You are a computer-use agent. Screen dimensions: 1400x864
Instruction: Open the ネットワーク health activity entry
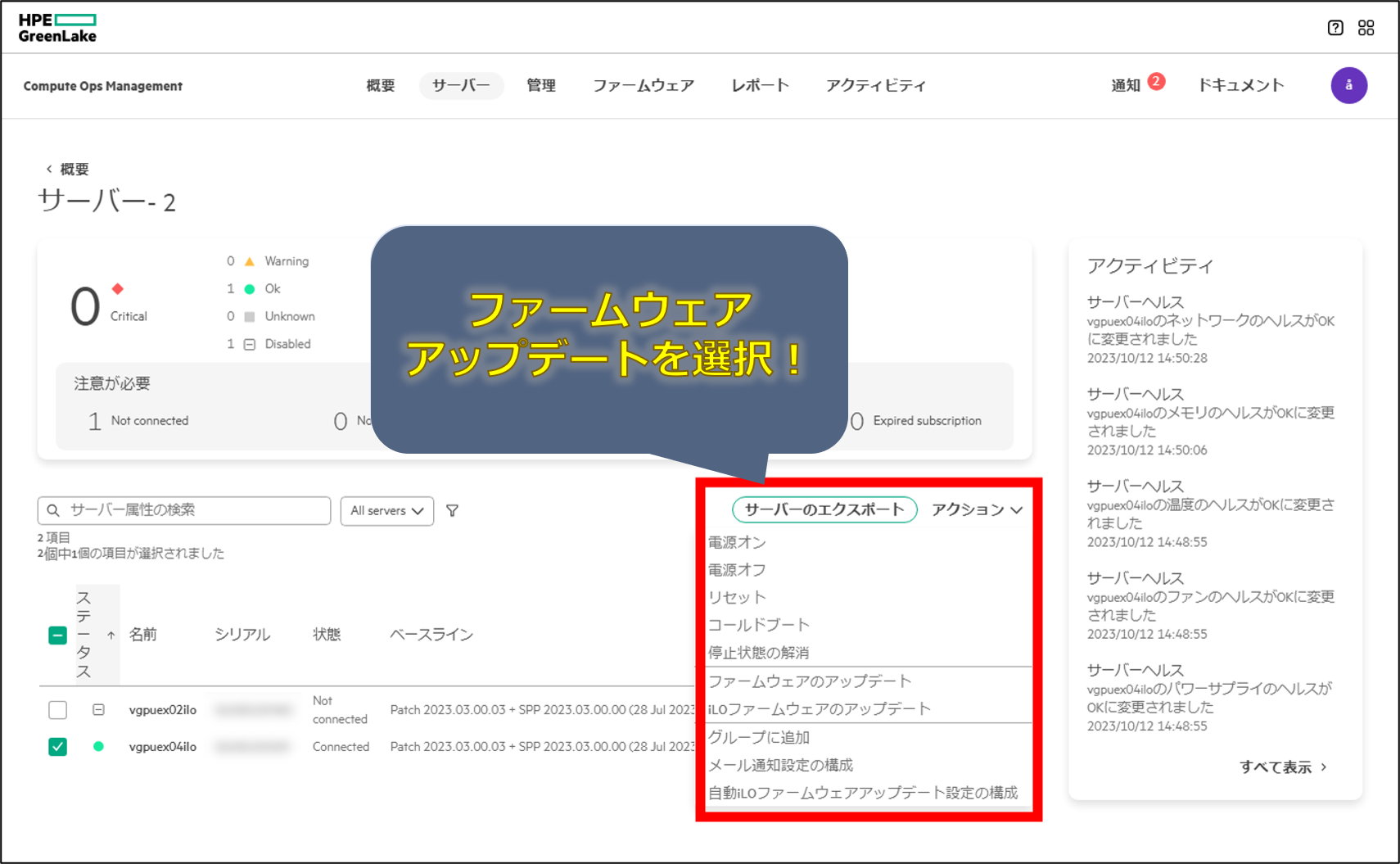coord(1211,329)
